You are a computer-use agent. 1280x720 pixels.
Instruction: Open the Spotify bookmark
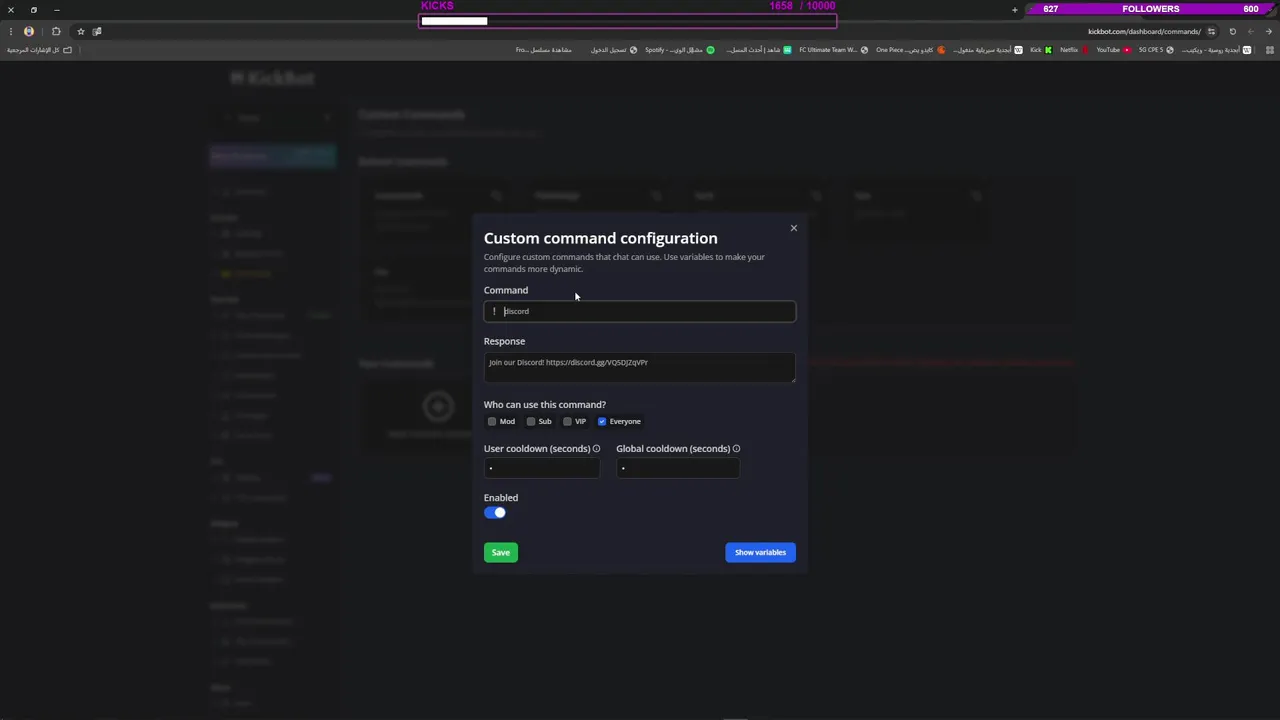(x=680, y=50)
